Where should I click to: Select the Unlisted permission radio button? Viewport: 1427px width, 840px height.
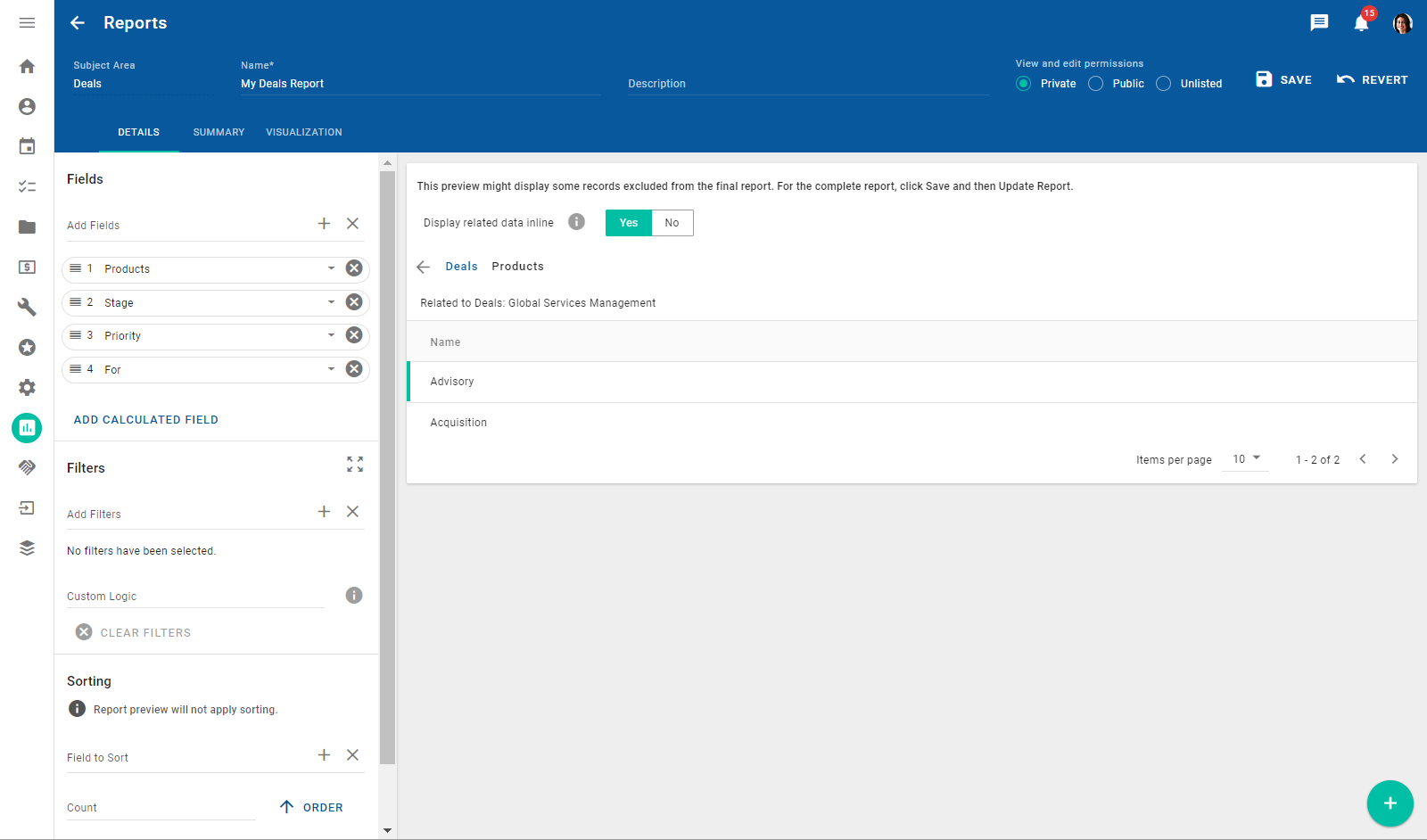tap(1164, 84)
